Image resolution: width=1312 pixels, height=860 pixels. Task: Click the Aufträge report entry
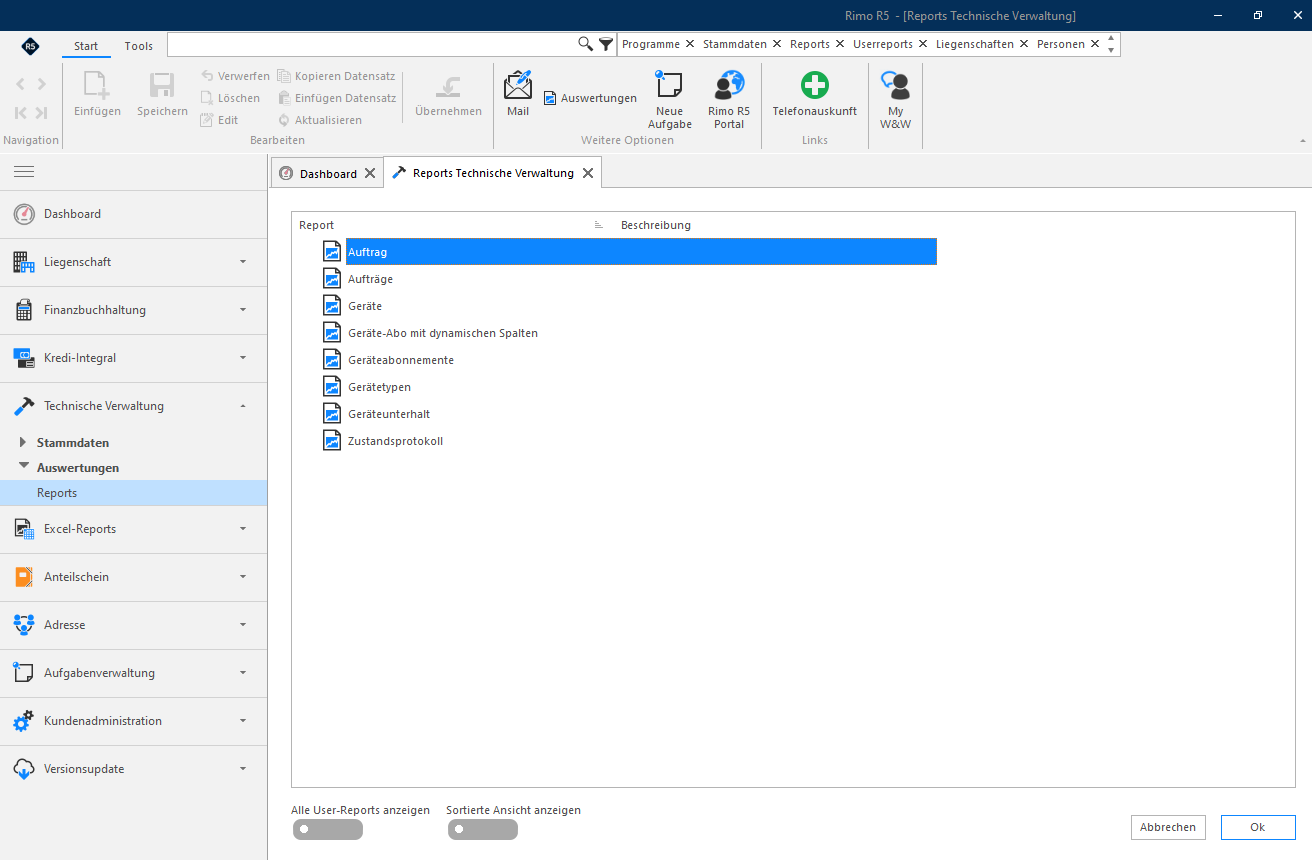[370, 279]
